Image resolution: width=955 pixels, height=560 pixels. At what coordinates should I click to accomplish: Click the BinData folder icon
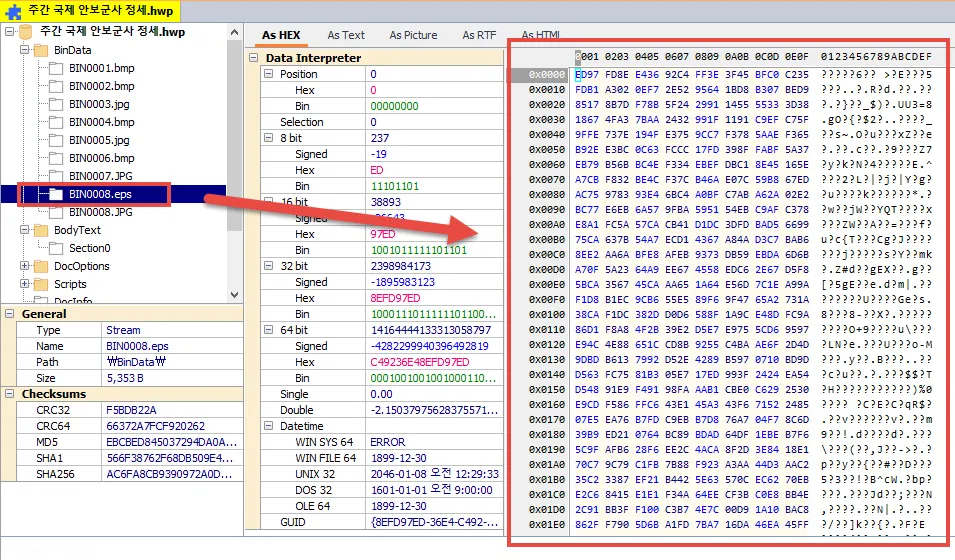41,50
